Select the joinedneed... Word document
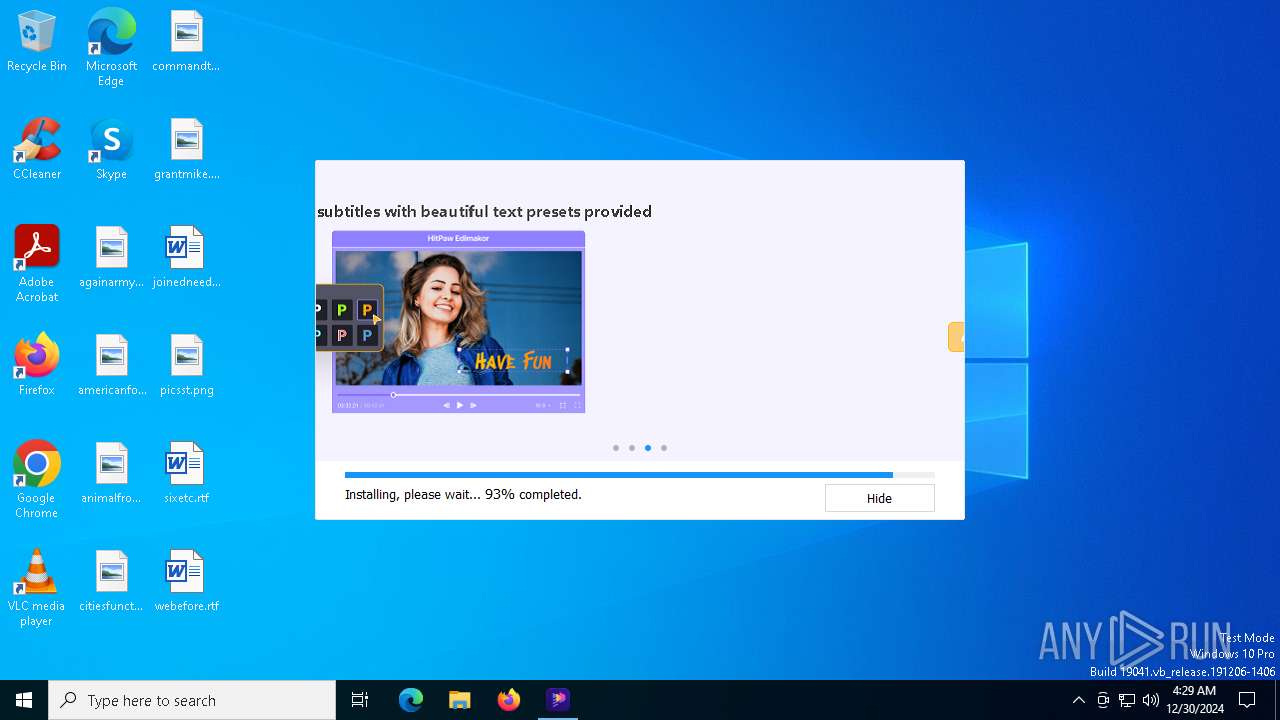 [186, 258]
